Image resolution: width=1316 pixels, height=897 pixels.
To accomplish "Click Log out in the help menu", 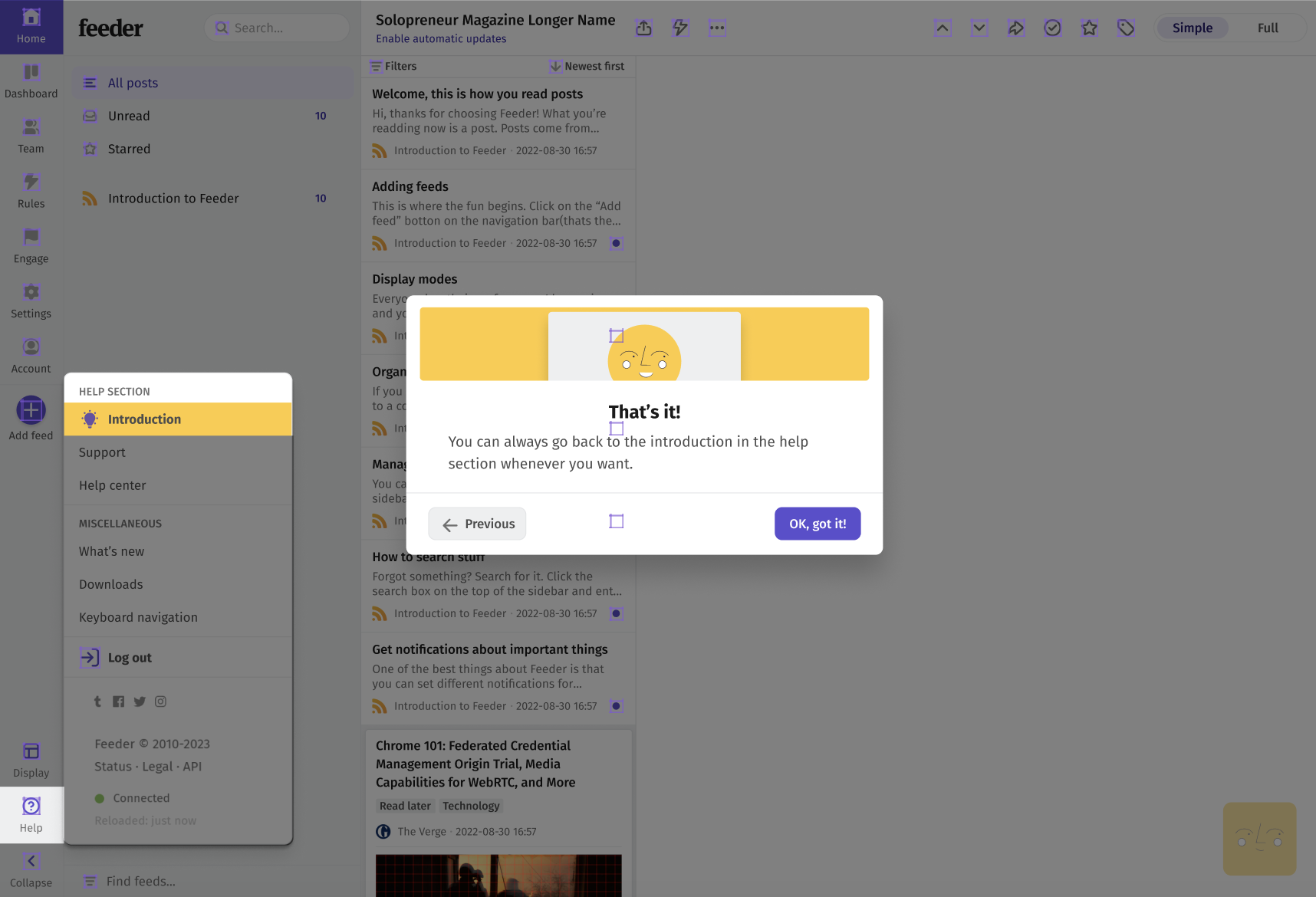I will pyautogui.click(x=178, y=658).
